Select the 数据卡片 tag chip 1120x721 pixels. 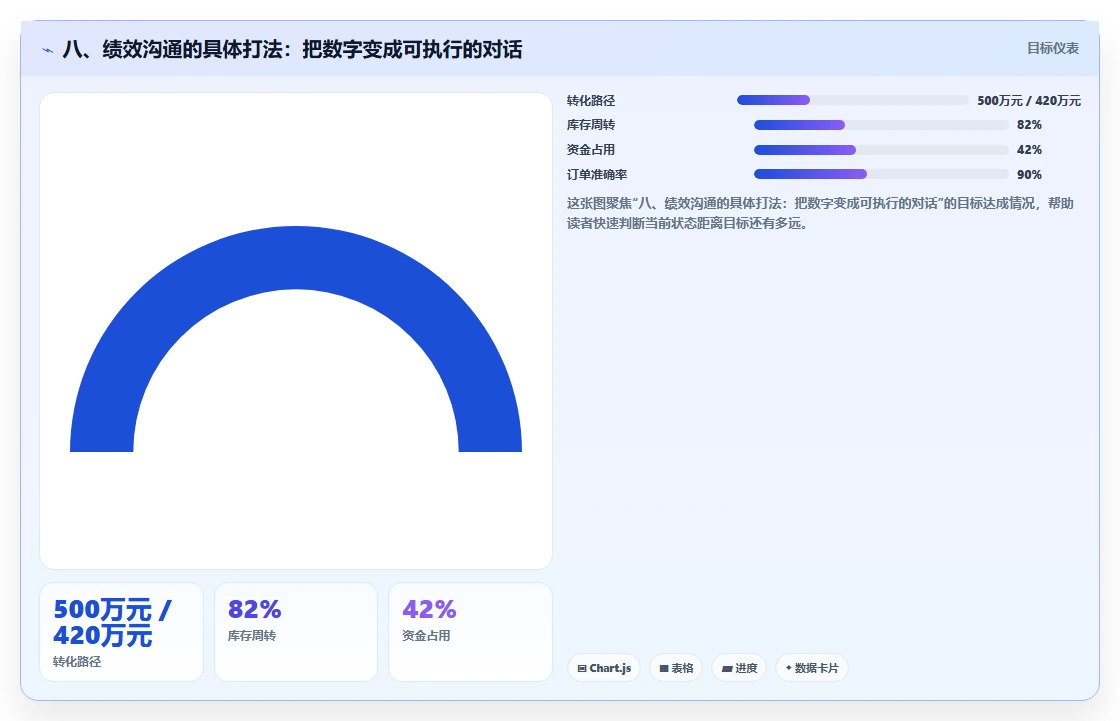coord(812,668)
